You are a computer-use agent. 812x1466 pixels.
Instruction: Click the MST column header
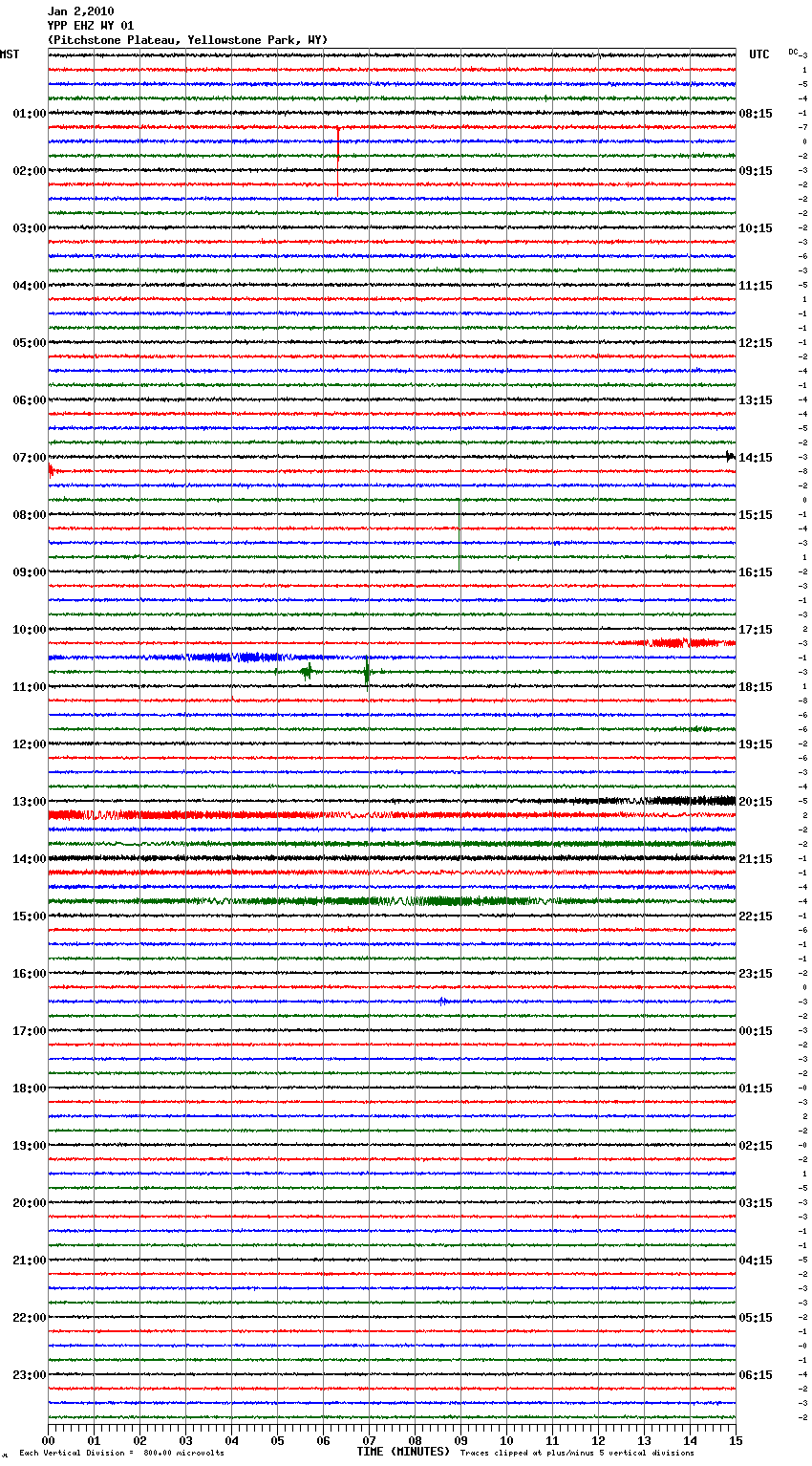click(x=10, y=54)
